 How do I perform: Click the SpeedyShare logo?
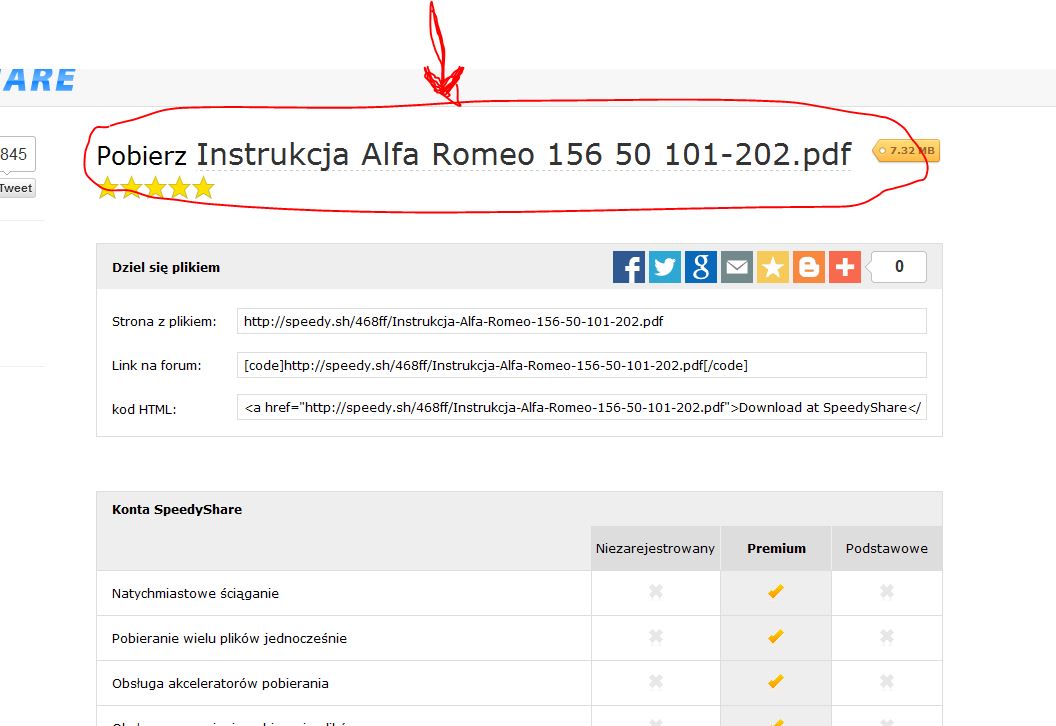click(38, 80)
